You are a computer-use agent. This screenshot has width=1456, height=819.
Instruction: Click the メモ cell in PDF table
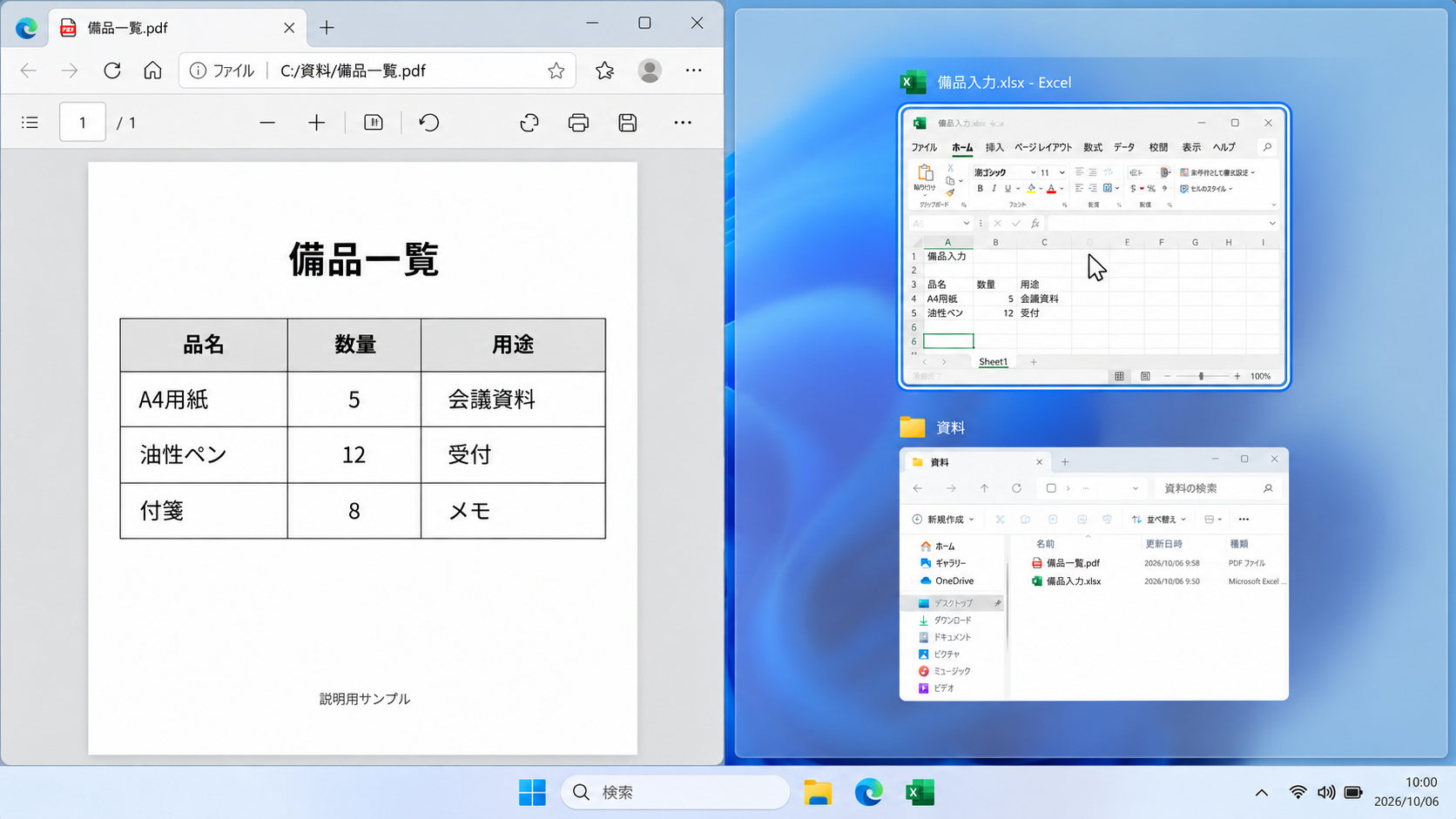[x=513, y=510]
